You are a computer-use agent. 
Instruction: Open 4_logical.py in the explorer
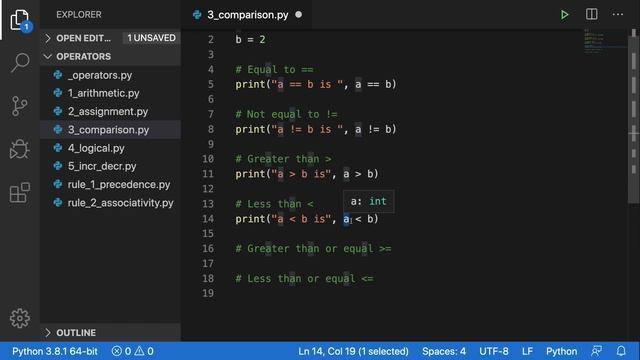[x=110, y=148]
